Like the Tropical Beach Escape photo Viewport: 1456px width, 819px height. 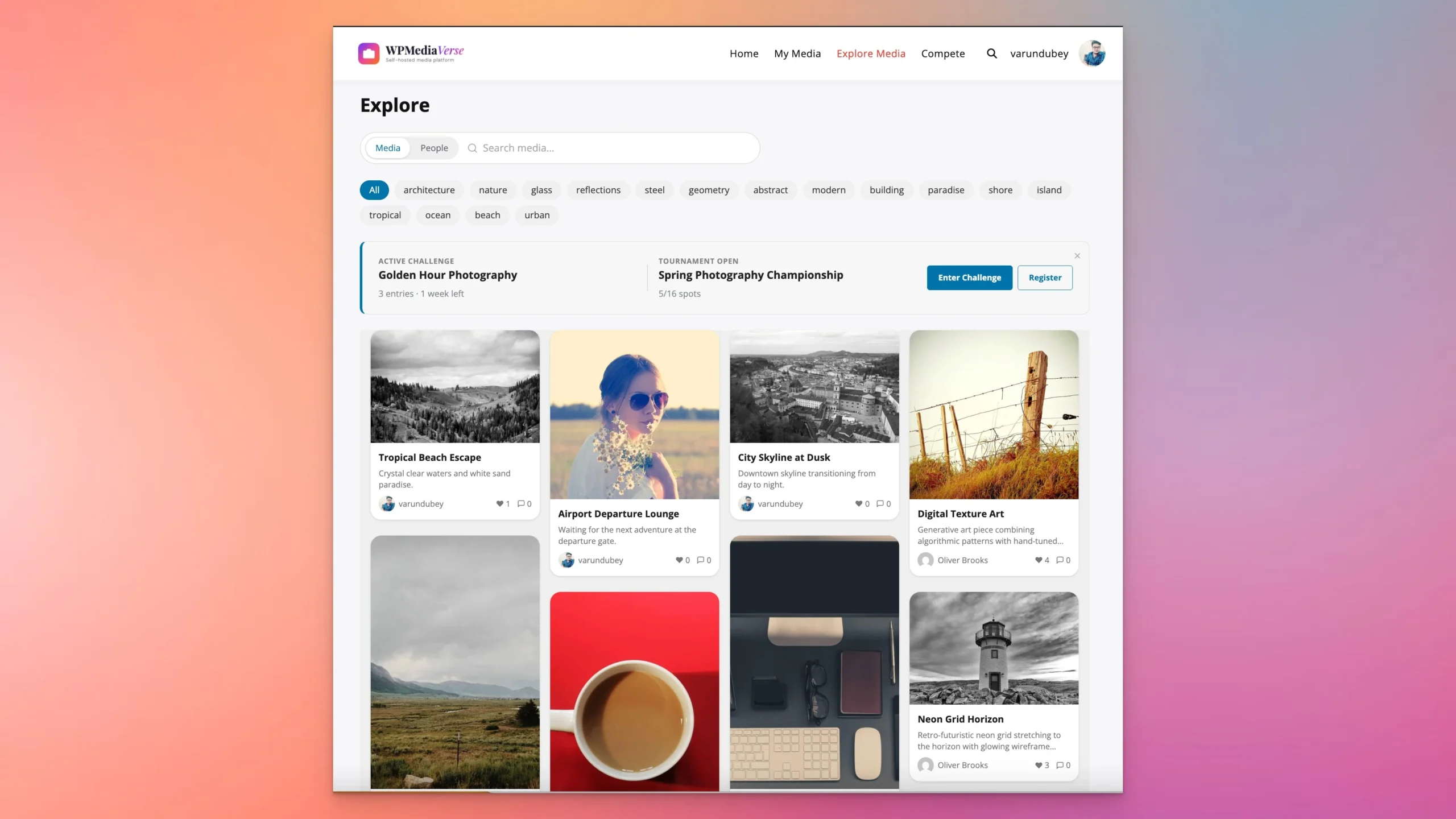click(501, 503)
